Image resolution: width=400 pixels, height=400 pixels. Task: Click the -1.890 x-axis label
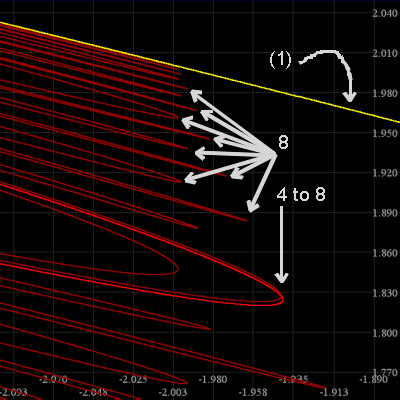[373, 379]
